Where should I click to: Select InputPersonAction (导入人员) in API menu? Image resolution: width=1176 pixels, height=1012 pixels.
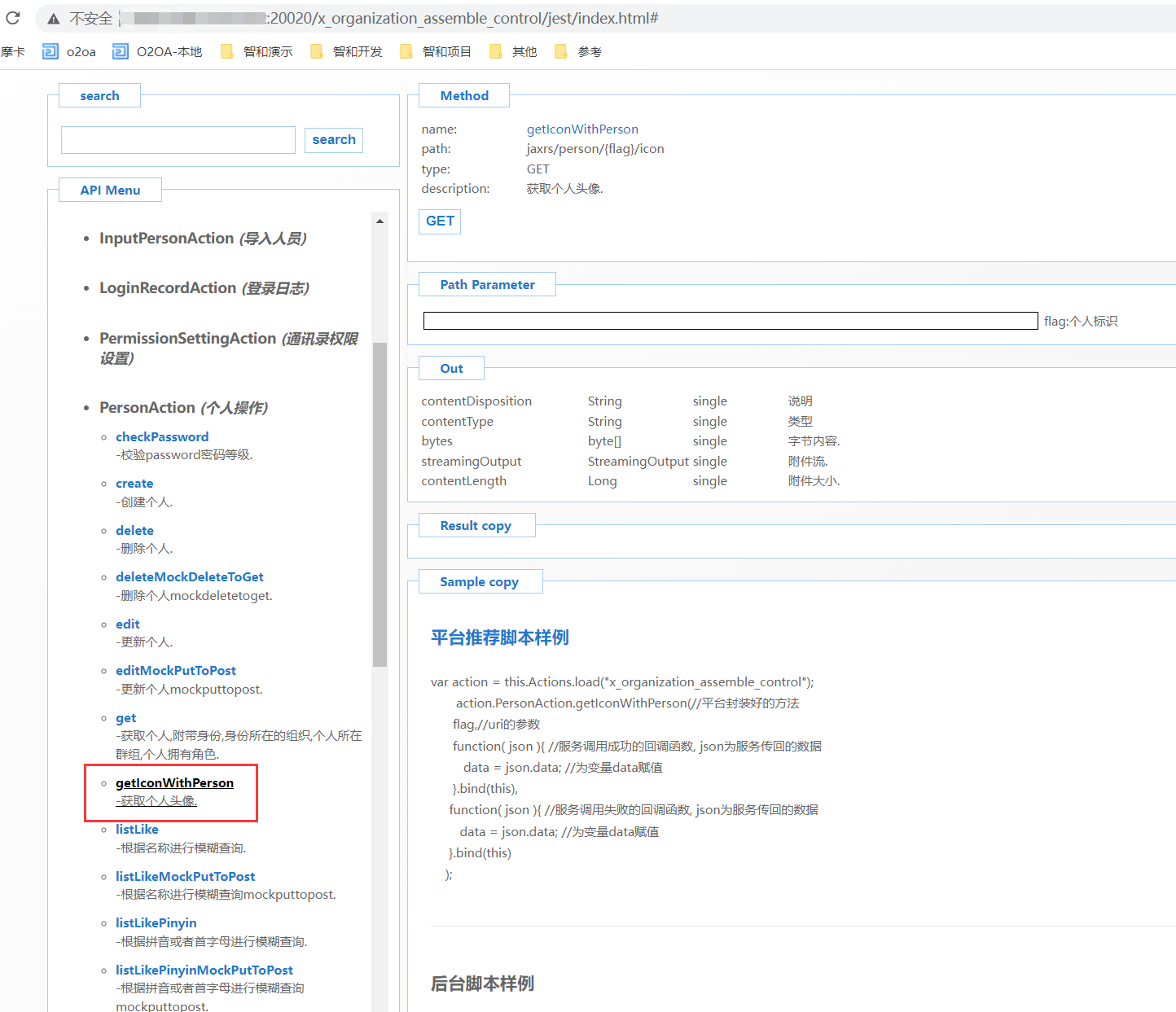pyautogui.click(x=203, y=239)
